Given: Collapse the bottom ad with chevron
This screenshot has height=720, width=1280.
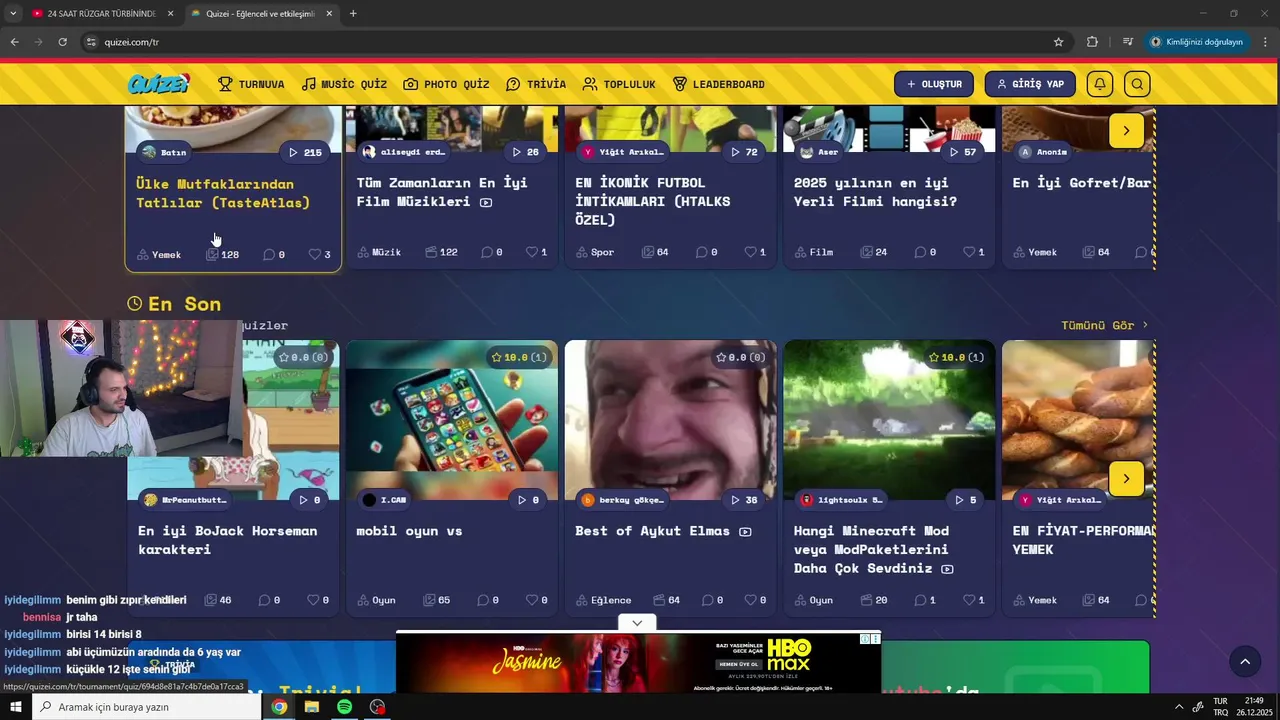Looking at the screenshot, I should [x=637, y=622].
